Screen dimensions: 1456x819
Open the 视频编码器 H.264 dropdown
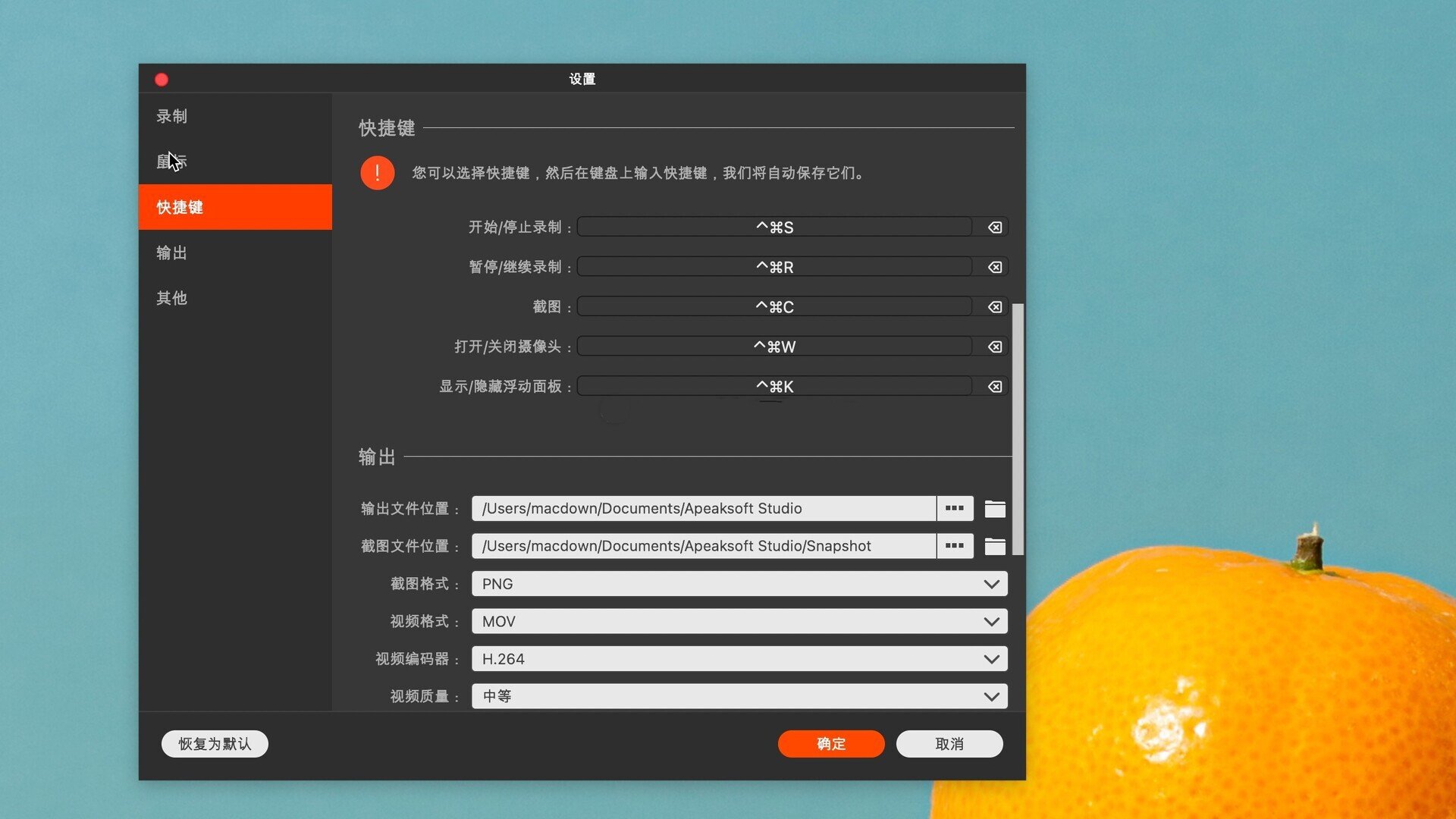(739, 659)
